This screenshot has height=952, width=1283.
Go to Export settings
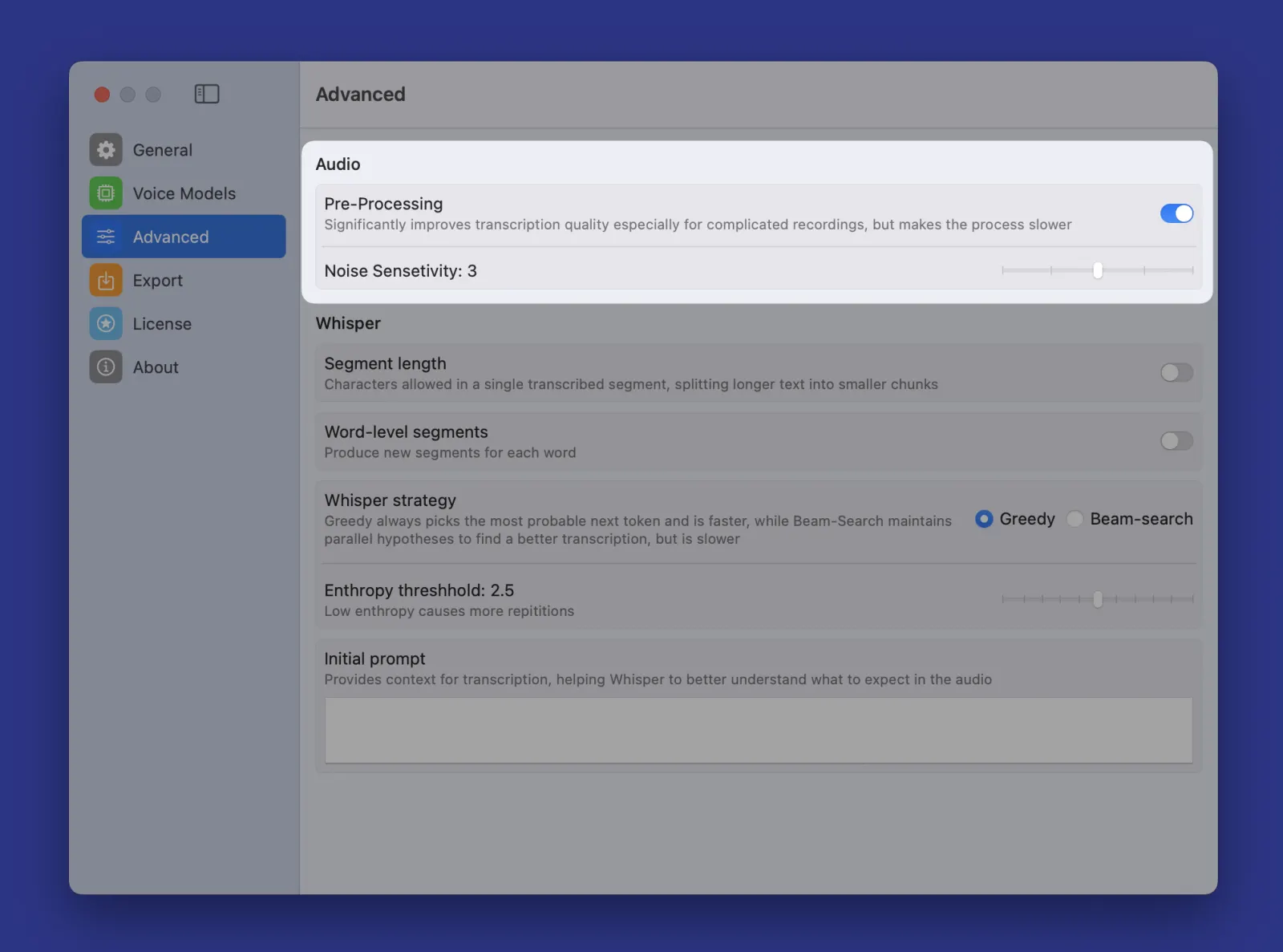184,281
